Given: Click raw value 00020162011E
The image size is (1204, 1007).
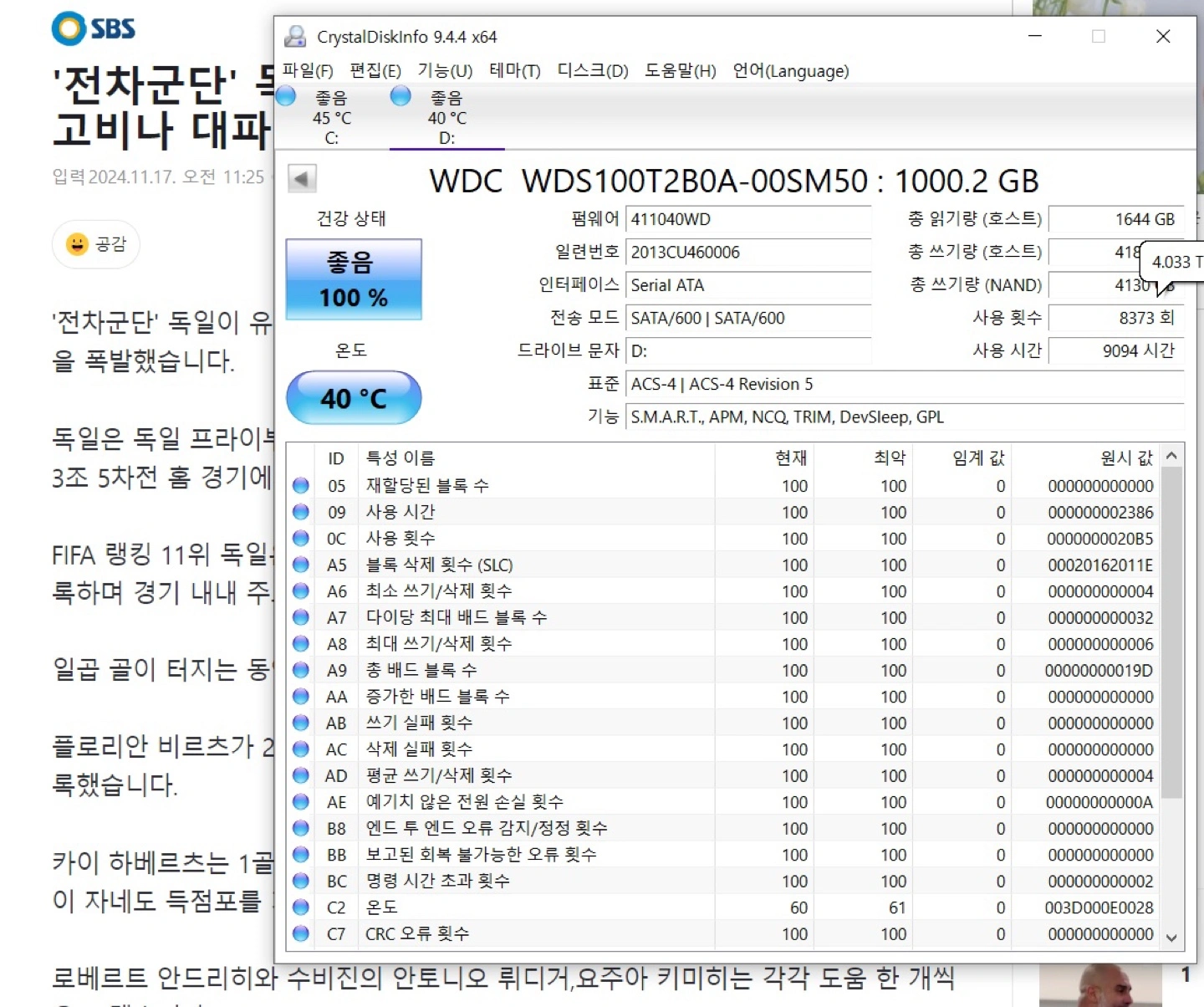Looking at the screenshot, I should coord(1100,565).
